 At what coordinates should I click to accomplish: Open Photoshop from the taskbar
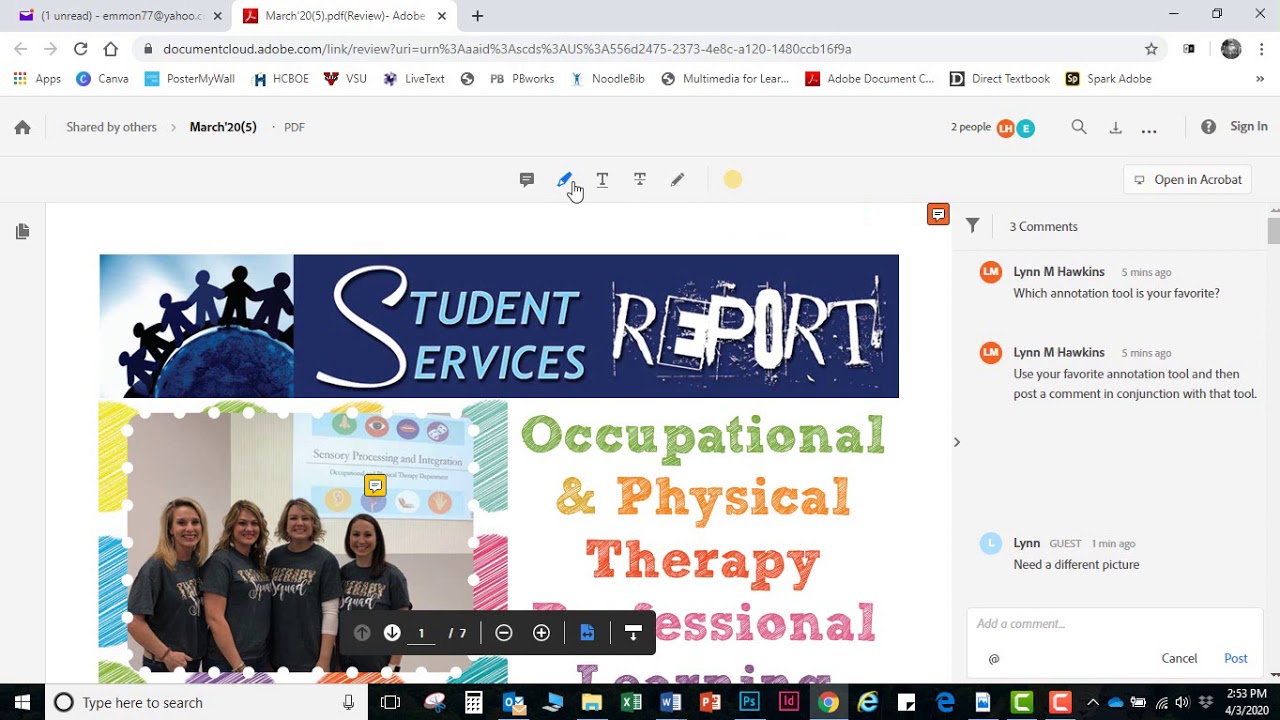pyautogui.click(x=749, y=702)
